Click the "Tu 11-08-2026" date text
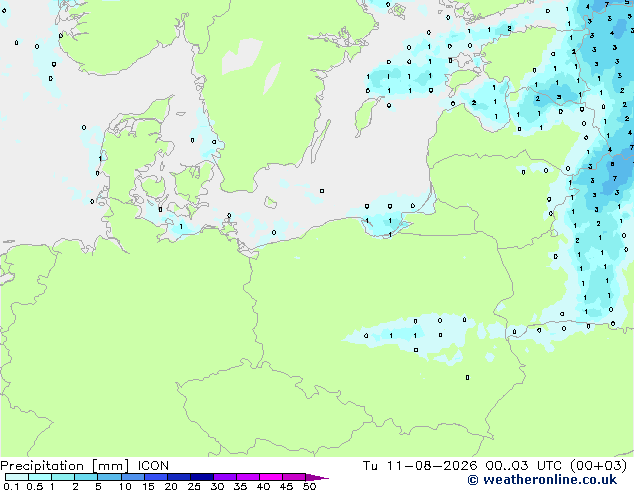 420,466
